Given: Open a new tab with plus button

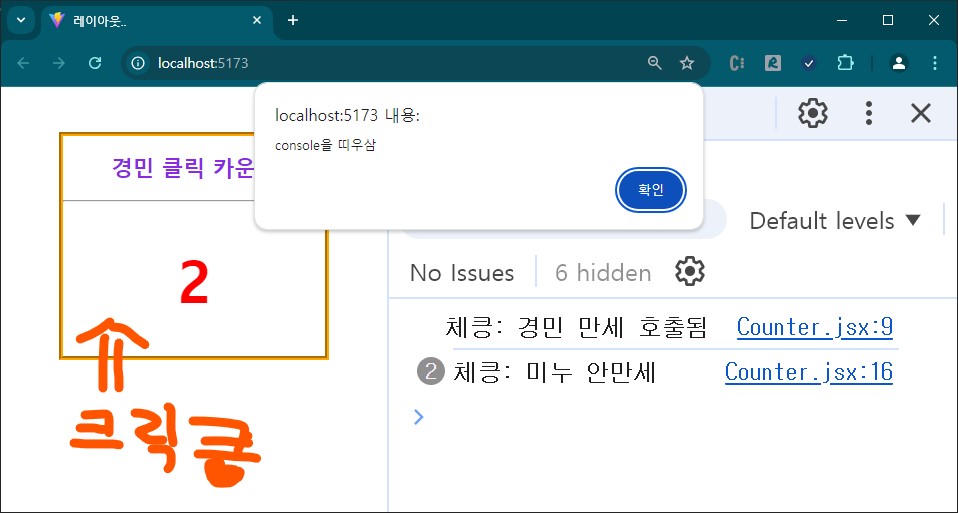Looking at the screenshot, I should pos(293,20).
